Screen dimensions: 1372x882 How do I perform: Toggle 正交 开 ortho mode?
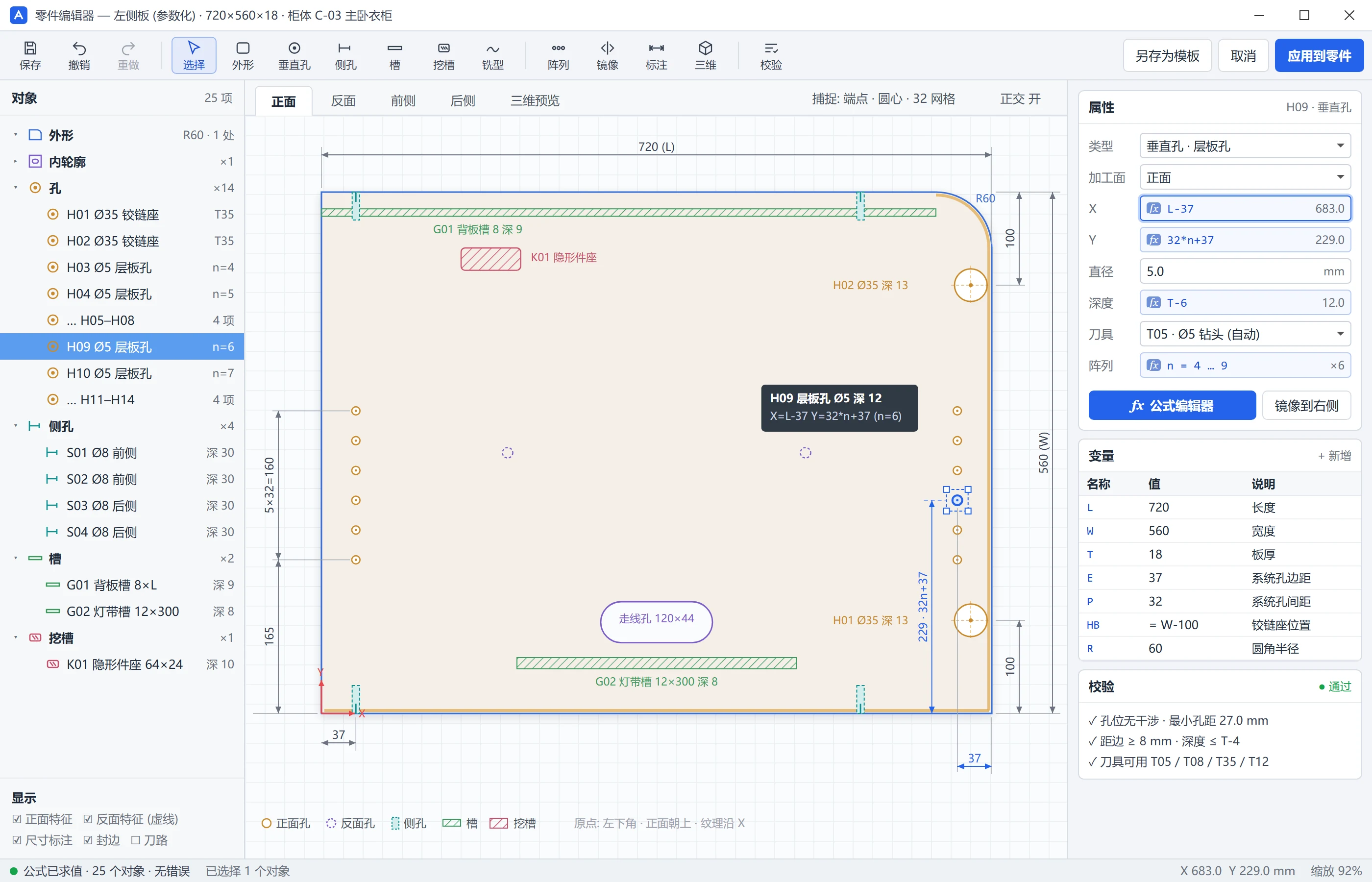(x=1020, y=99)
